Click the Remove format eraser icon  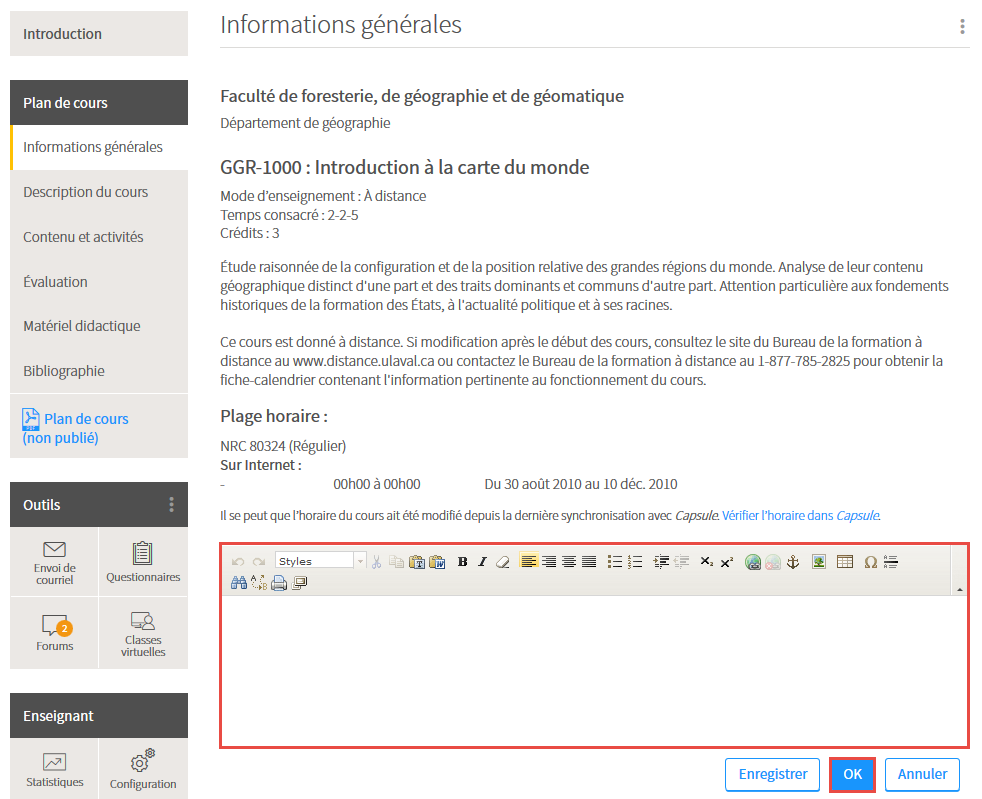502,562
